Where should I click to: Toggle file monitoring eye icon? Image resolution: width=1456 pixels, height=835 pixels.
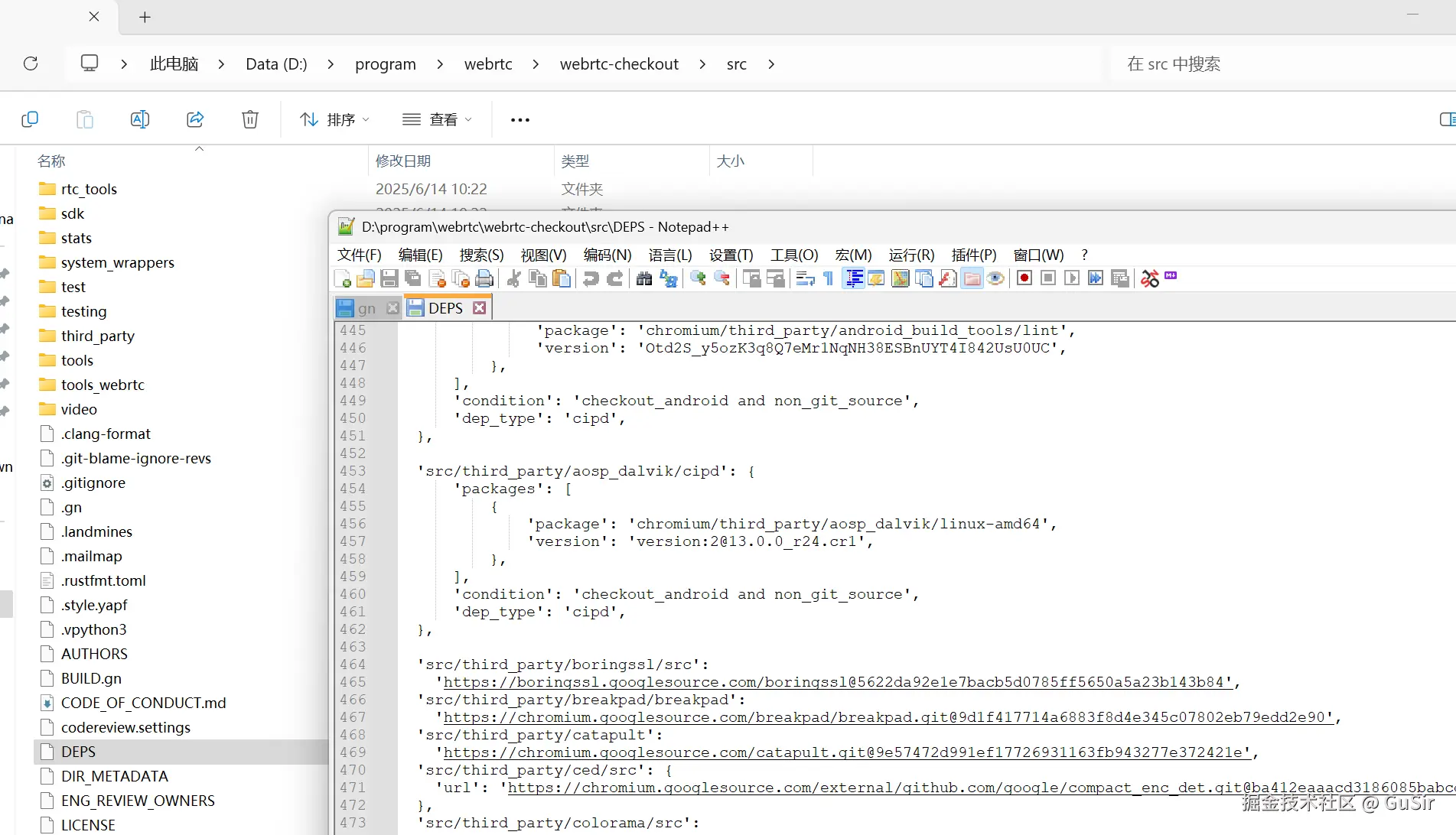pos(995,279)
